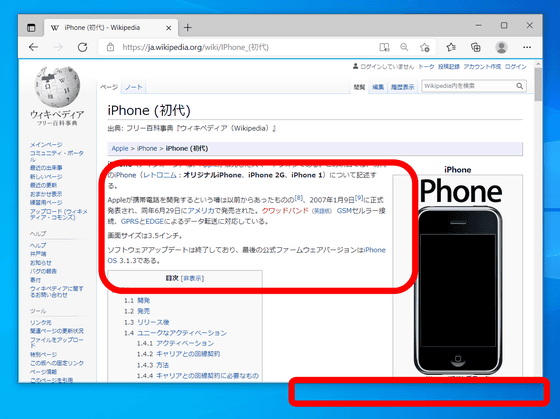
Task: Open sidebar link おまかせ表示
Action: (46, 194)
